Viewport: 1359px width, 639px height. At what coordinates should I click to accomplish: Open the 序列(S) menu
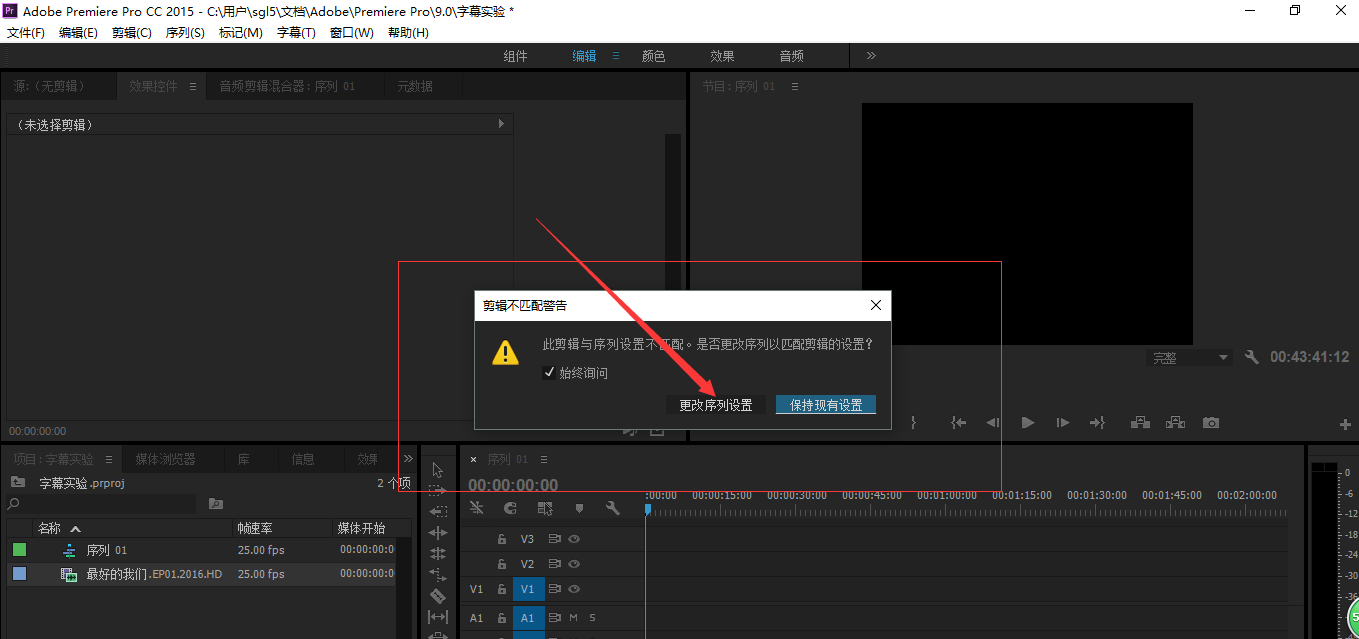[185, 33]
